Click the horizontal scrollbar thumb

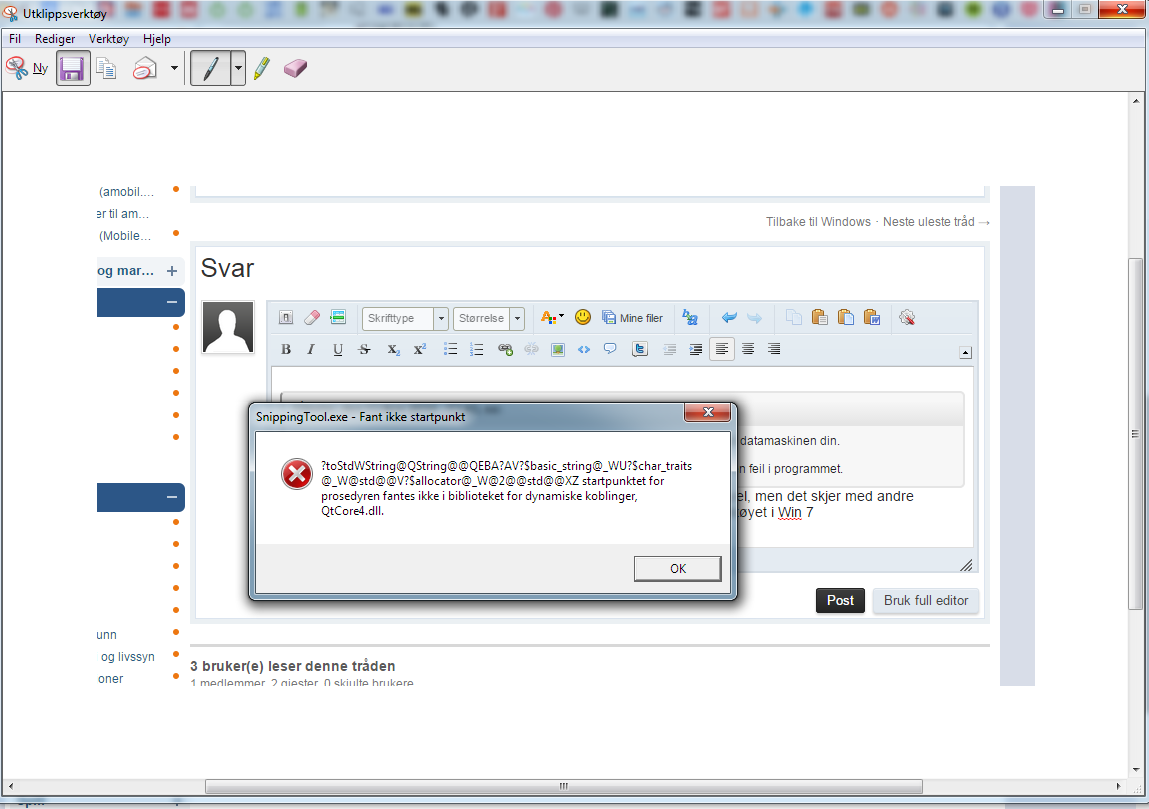tap(564, 786)
